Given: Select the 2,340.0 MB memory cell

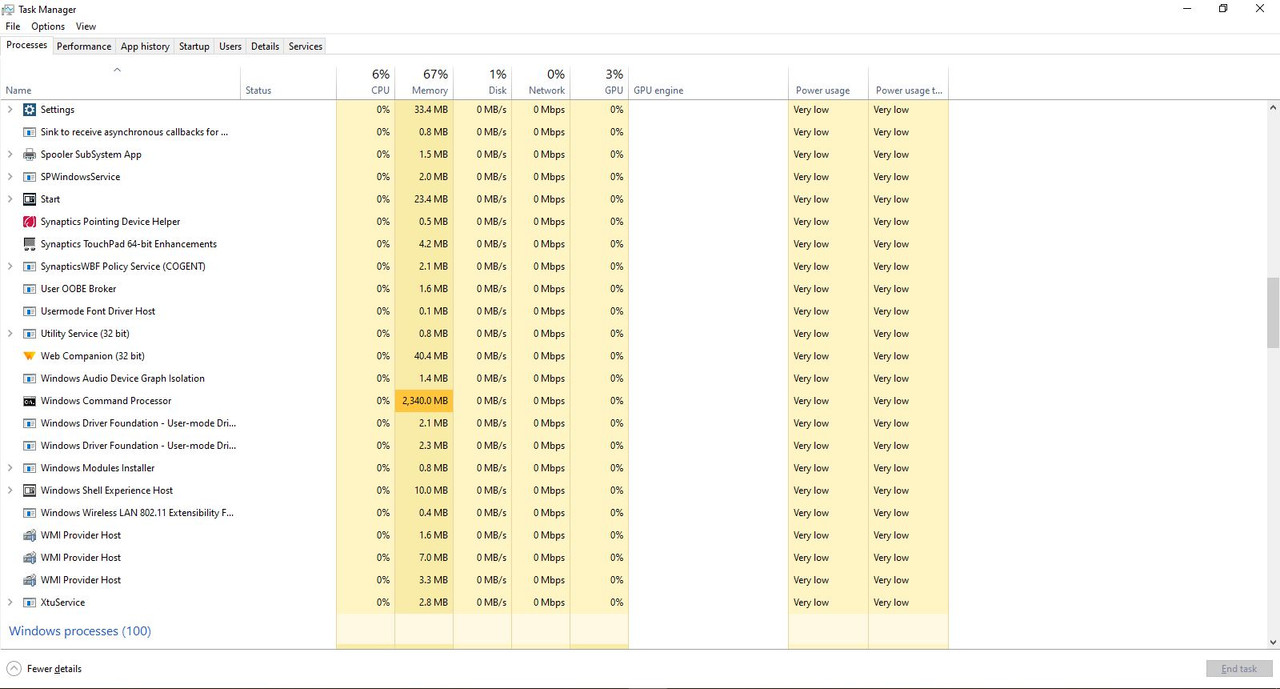Looking at the screenshot, I should pyautogui.click(x=424, y=401).
